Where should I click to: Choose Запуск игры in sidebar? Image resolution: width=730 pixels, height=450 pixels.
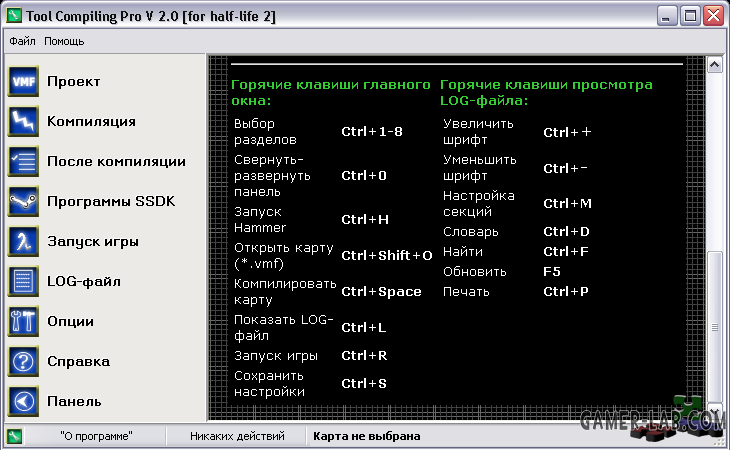coord(93,242)
